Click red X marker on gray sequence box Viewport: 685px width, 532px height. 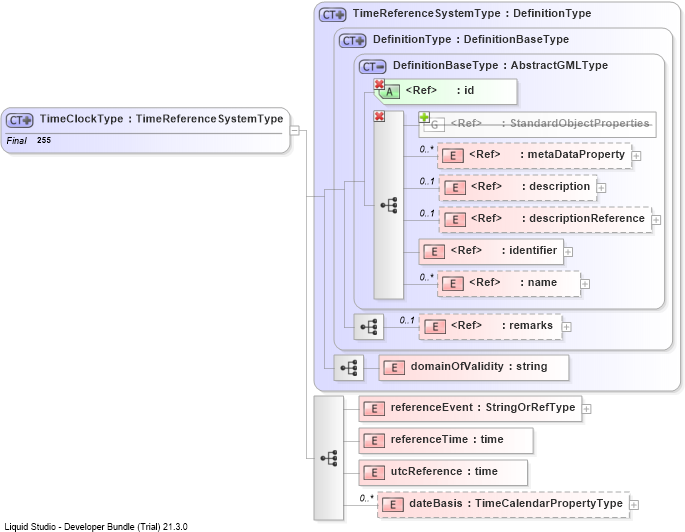[379, 116]
